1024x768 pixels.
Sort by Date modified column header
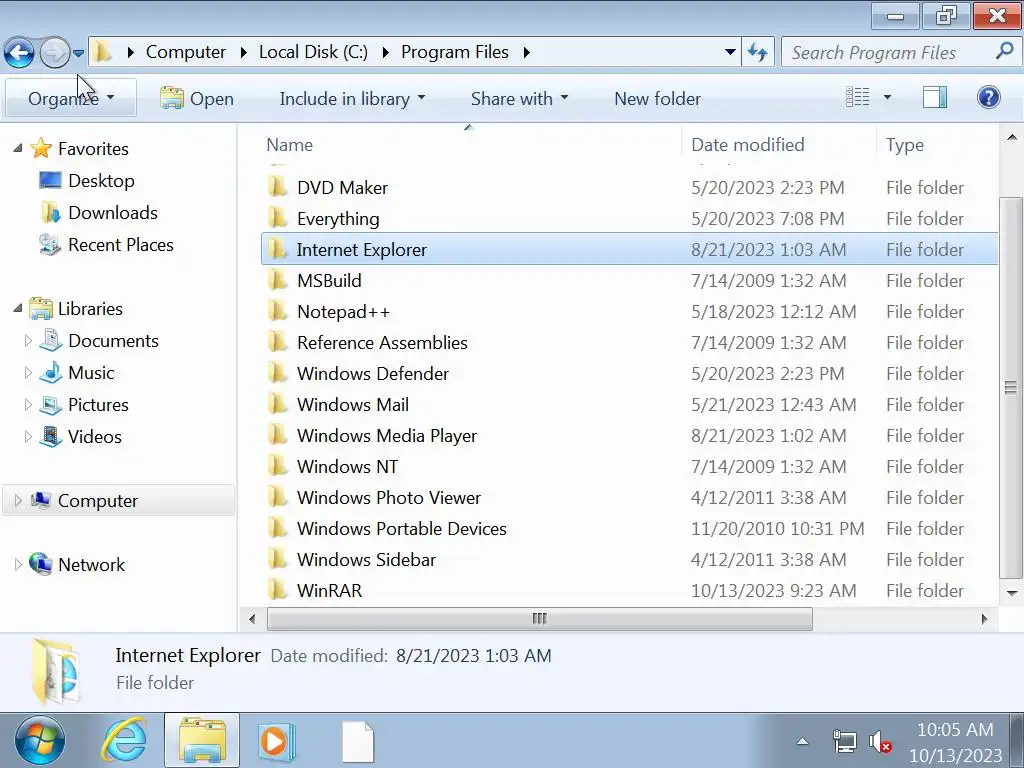point(748,145)
